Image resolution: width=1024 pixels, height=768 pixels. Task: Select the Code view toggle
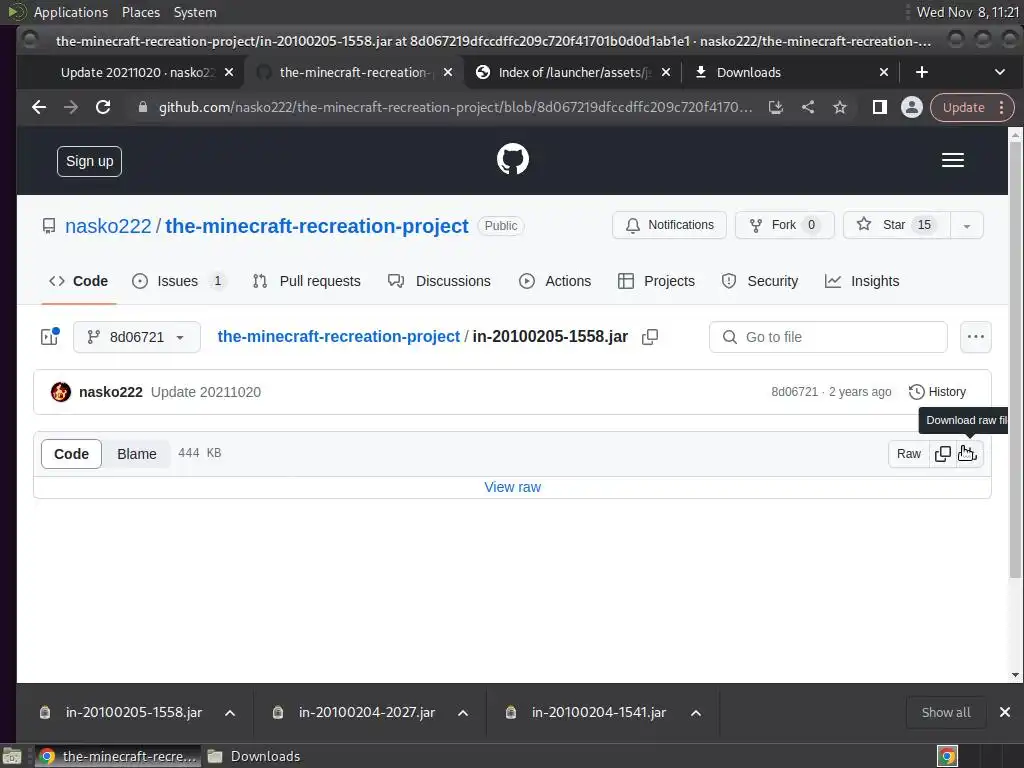point(71,454)
